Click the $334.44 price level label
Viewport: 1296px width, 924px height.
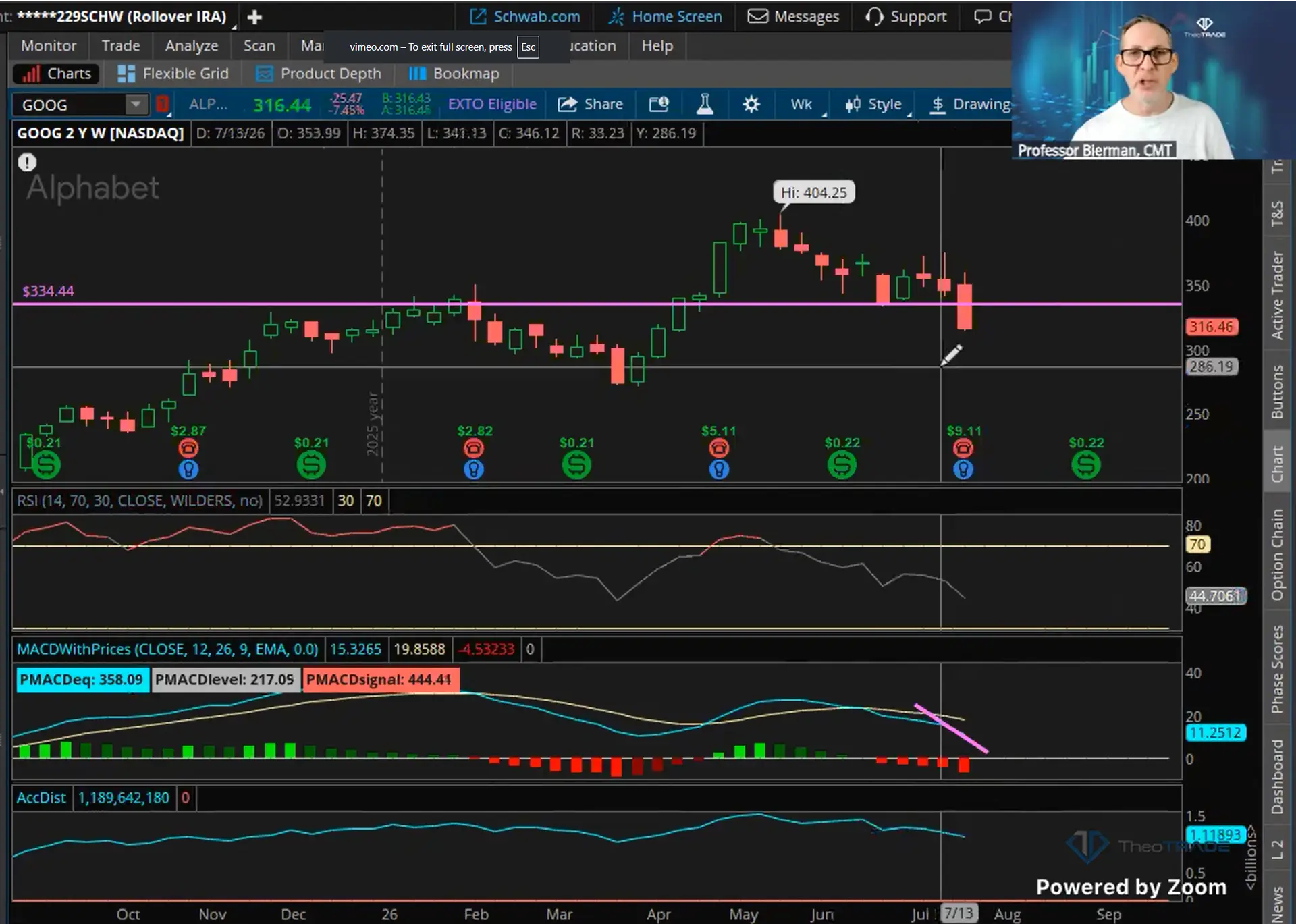[48, 291]
